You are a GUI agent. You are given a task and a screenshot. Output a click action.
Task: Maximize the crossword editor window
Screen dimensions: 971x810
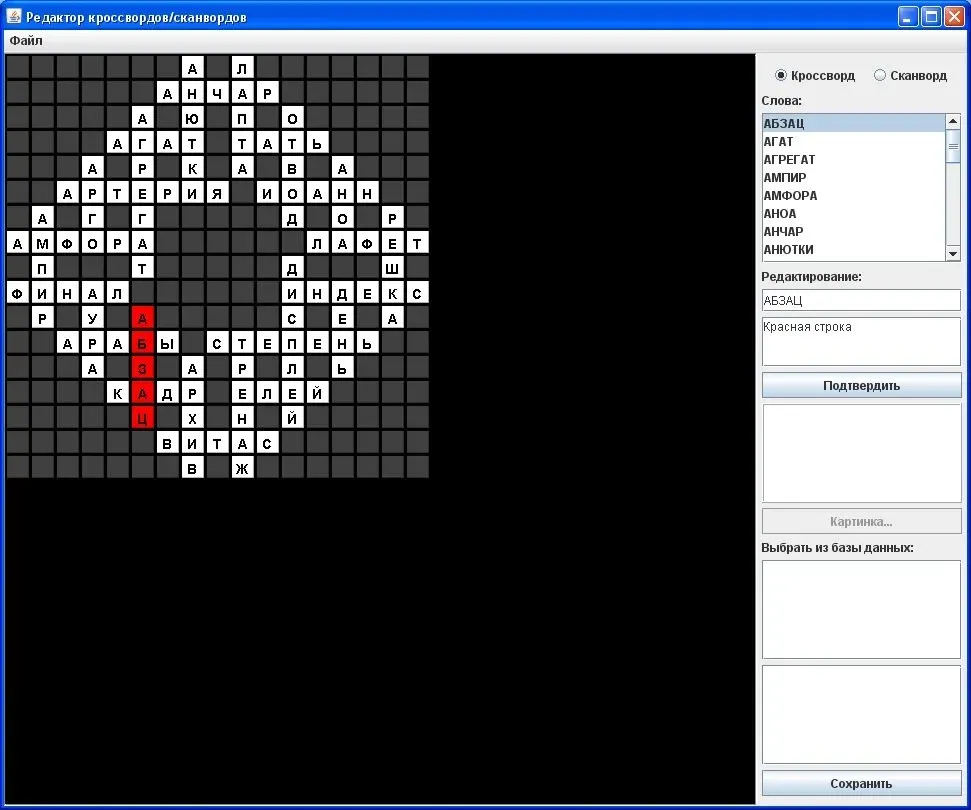(931, 17)
